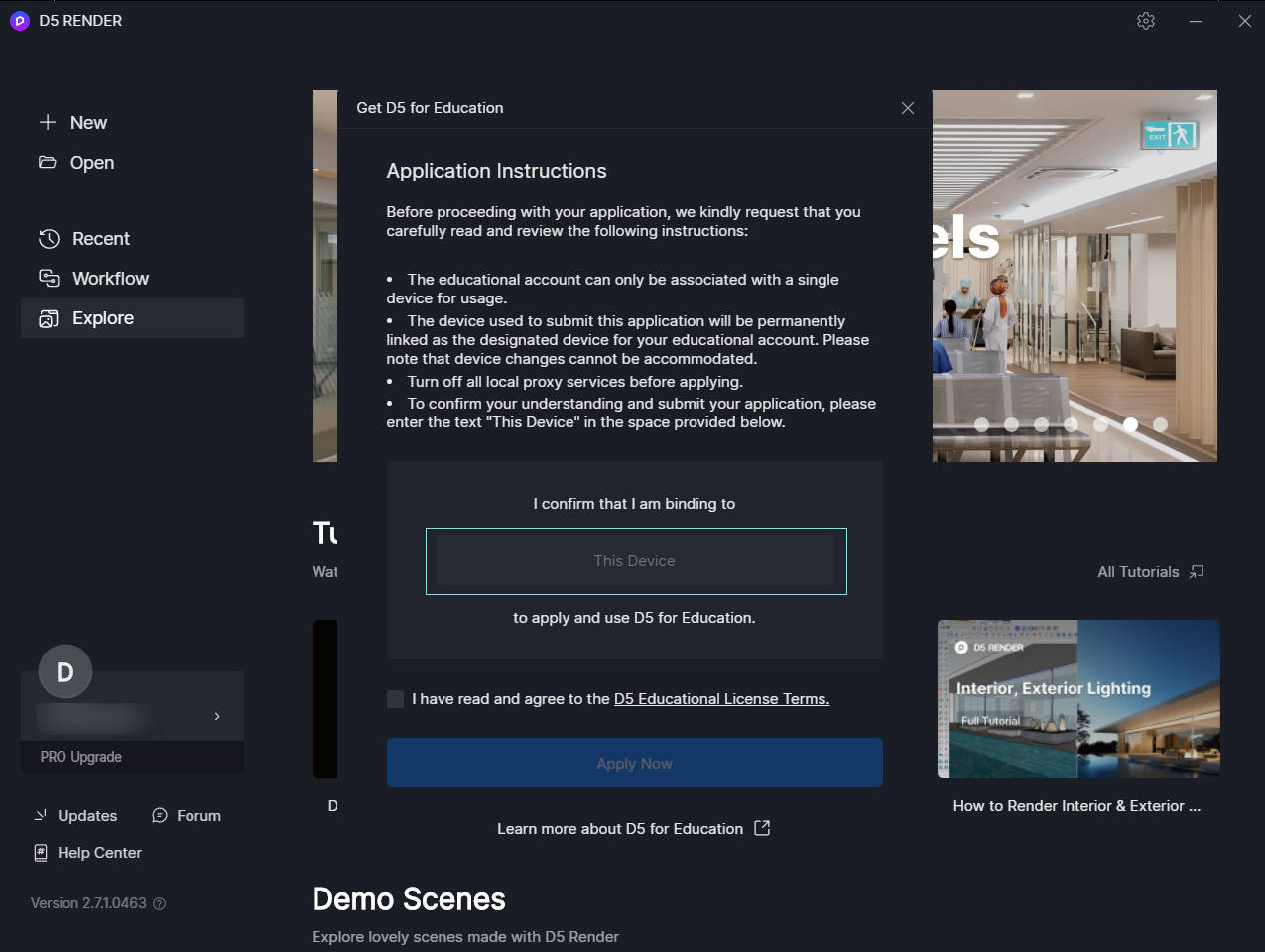Viewport: 1265px width, 952px height.
Task: Visit the community Forum icon
Action: point(159,815)
